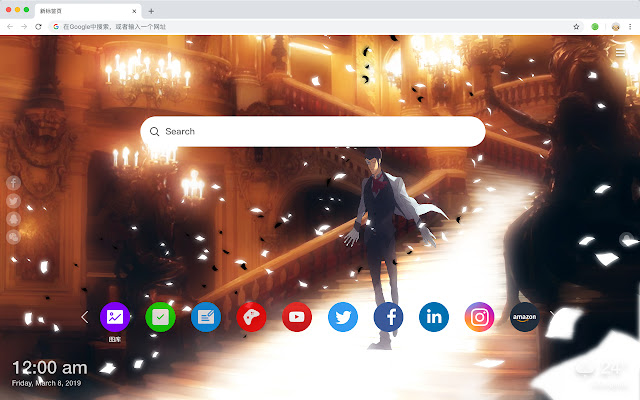The height and width of the screenshot is (400, 640).
Task: Open Chrome's three-dot menu
Action: pyautogui.click(x=630, y=27)
